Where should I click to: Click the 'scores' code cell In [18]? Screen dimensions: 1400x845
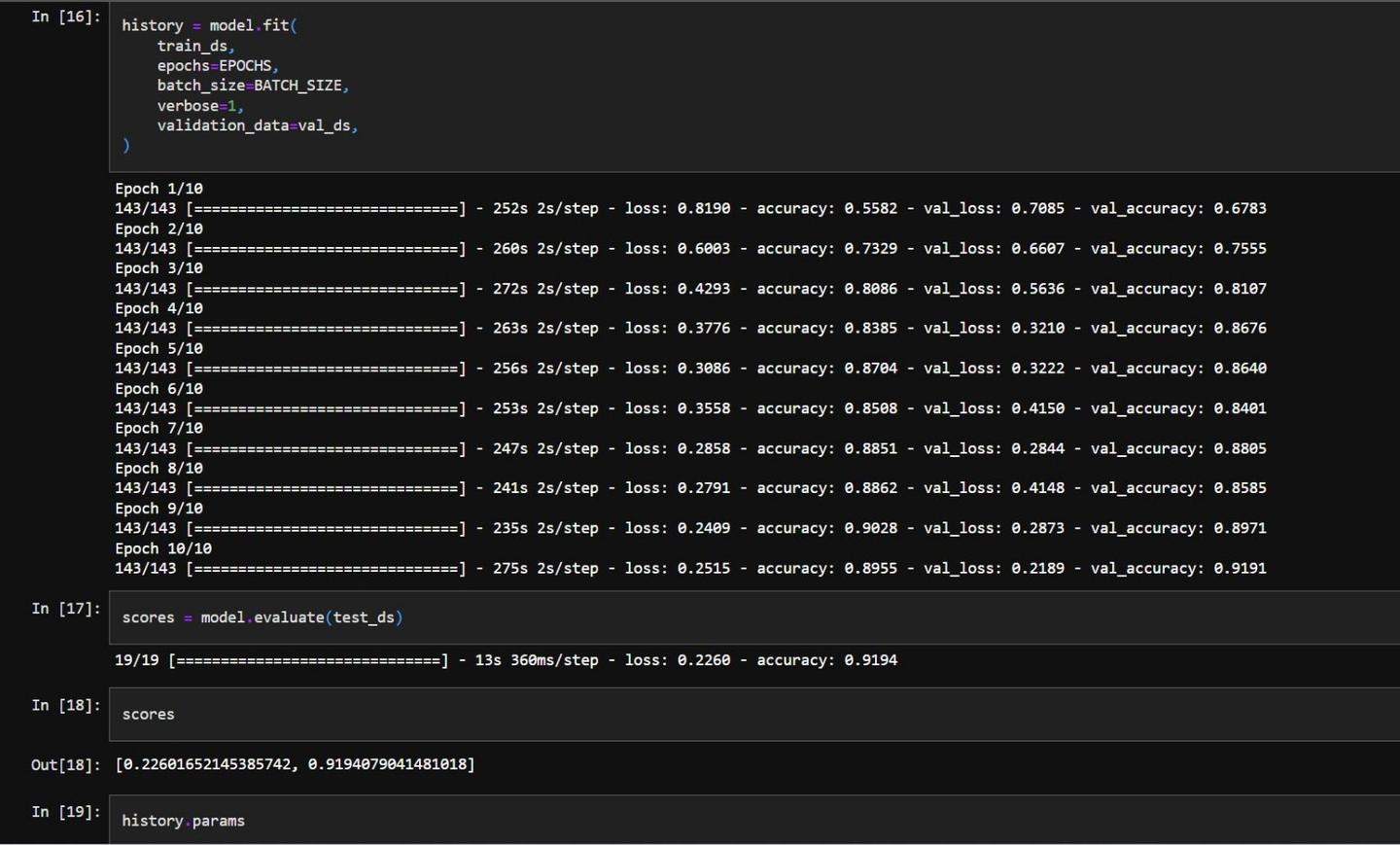point(754,715)
